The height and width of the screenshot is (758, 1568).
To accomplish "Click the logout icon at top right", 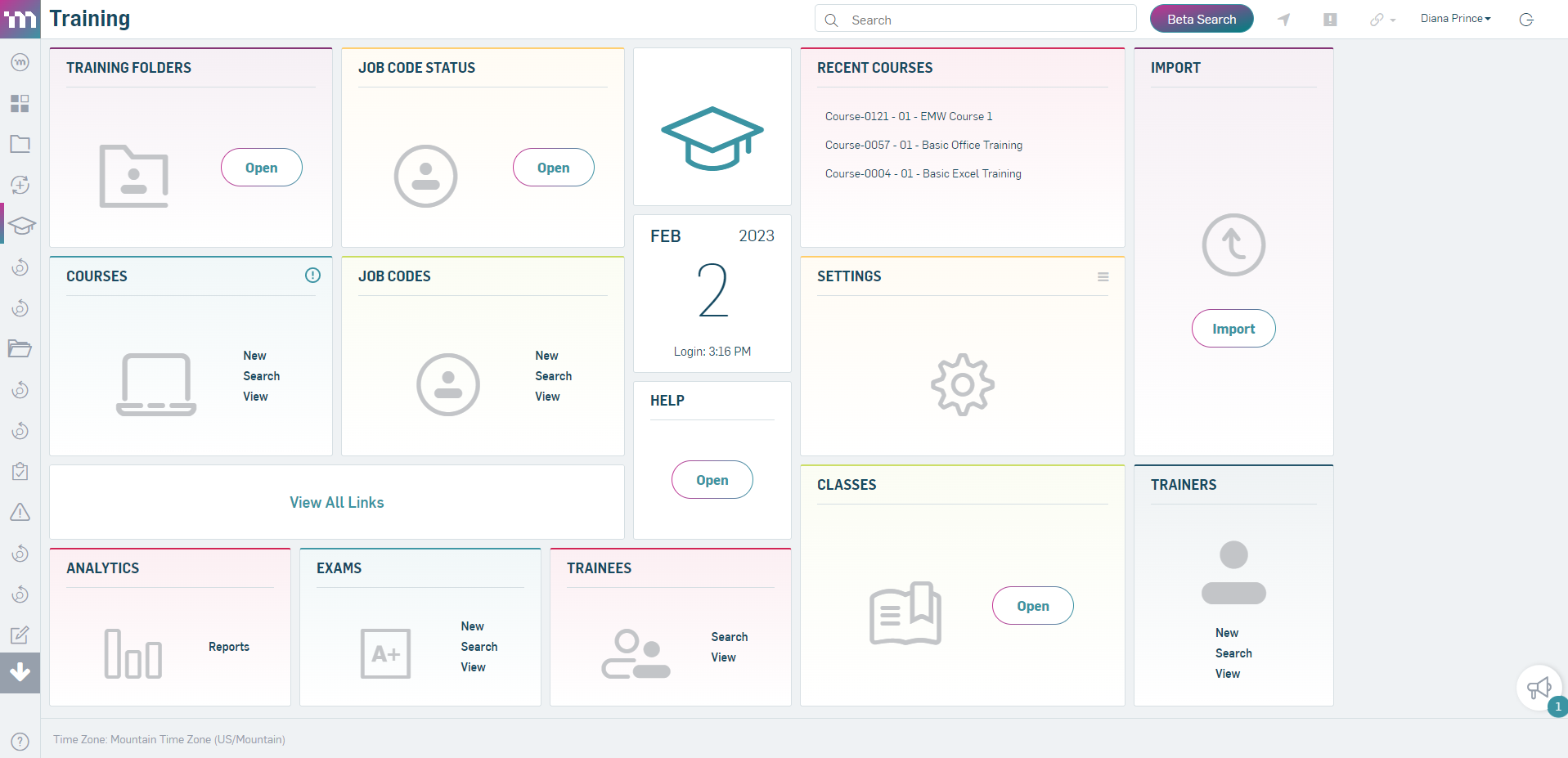I will [x=1525, y=20].
